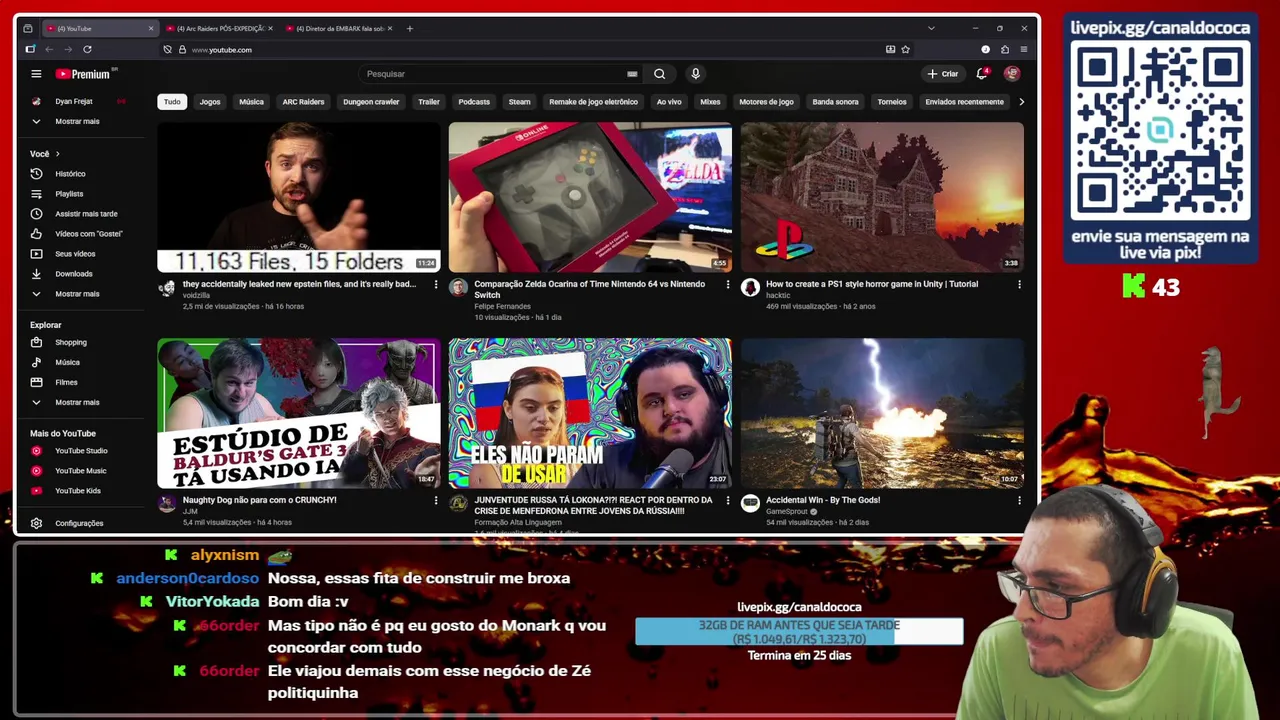Switch to Arc Raiders PÓS-EXPEDIÇÃO browser tab
Screen dimensions: 1280x720
coord(218,28)
